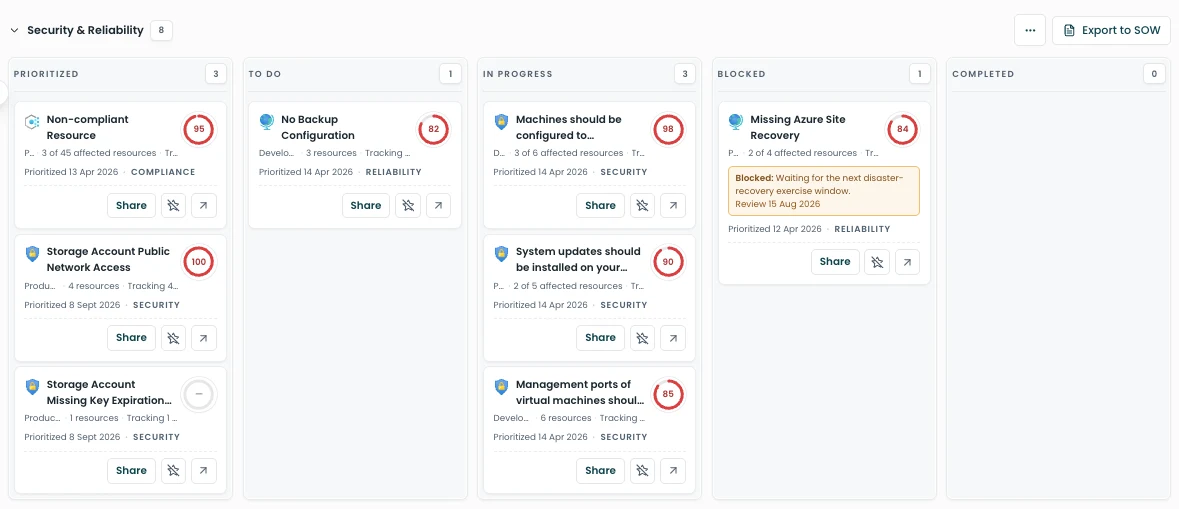Click the No Backup Configuration title

[x=318, y=127]
